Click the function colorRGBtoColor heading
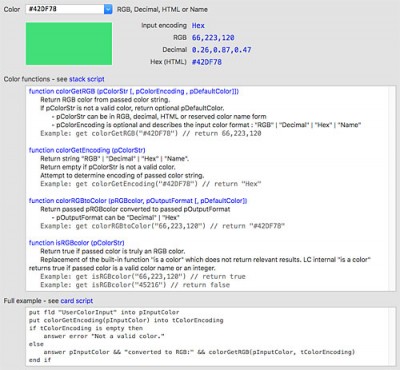 (x=138, y=201)
